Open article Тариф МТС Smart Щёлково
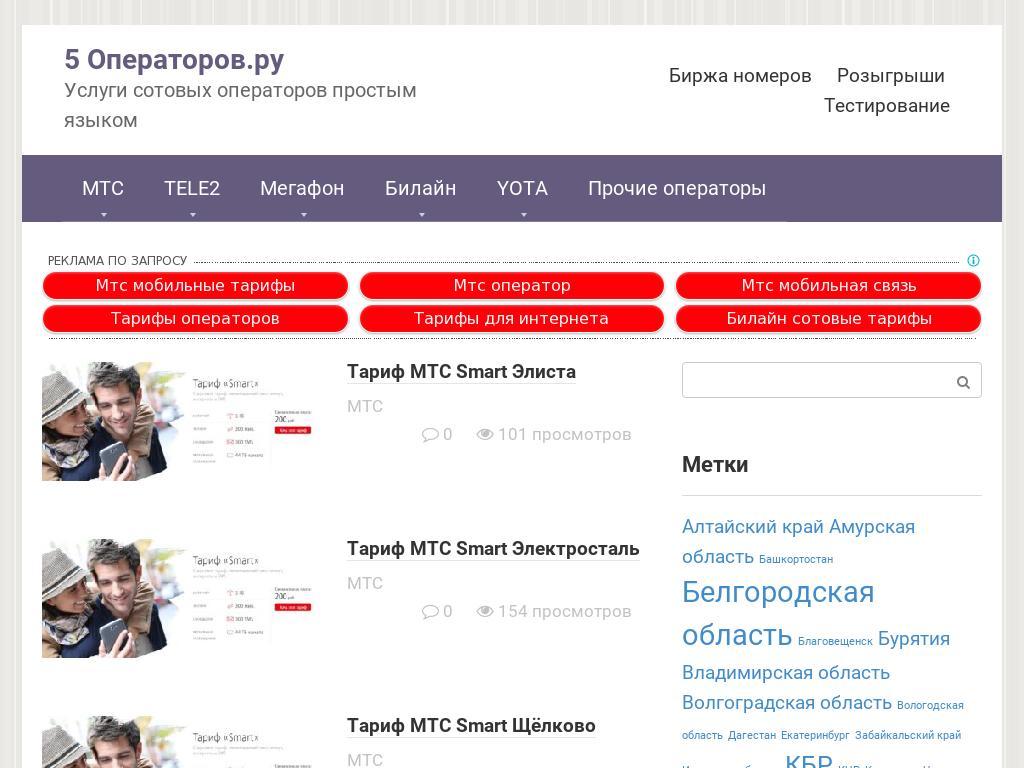The image size is (1024, 768). point(471,726)
